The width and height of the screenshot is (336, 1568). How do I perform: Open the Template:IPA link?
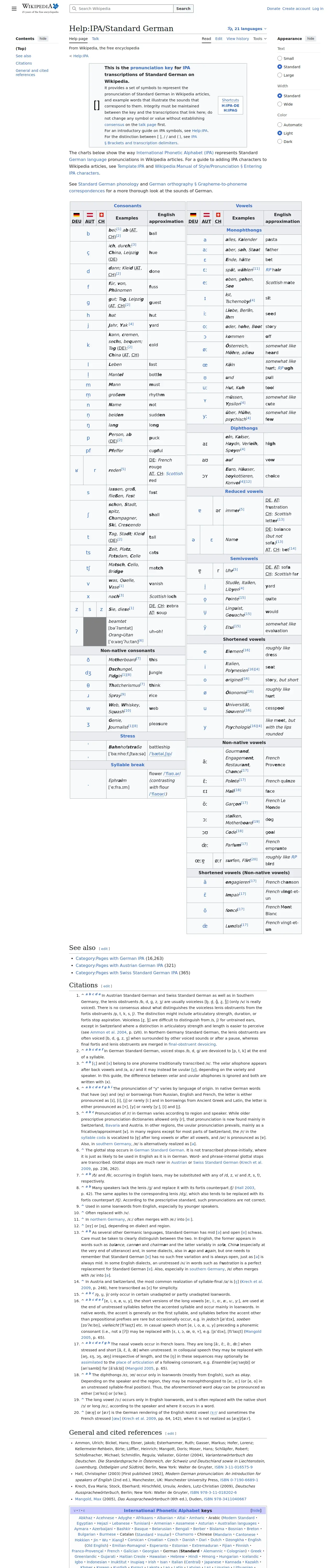click(x=131, y=166)
